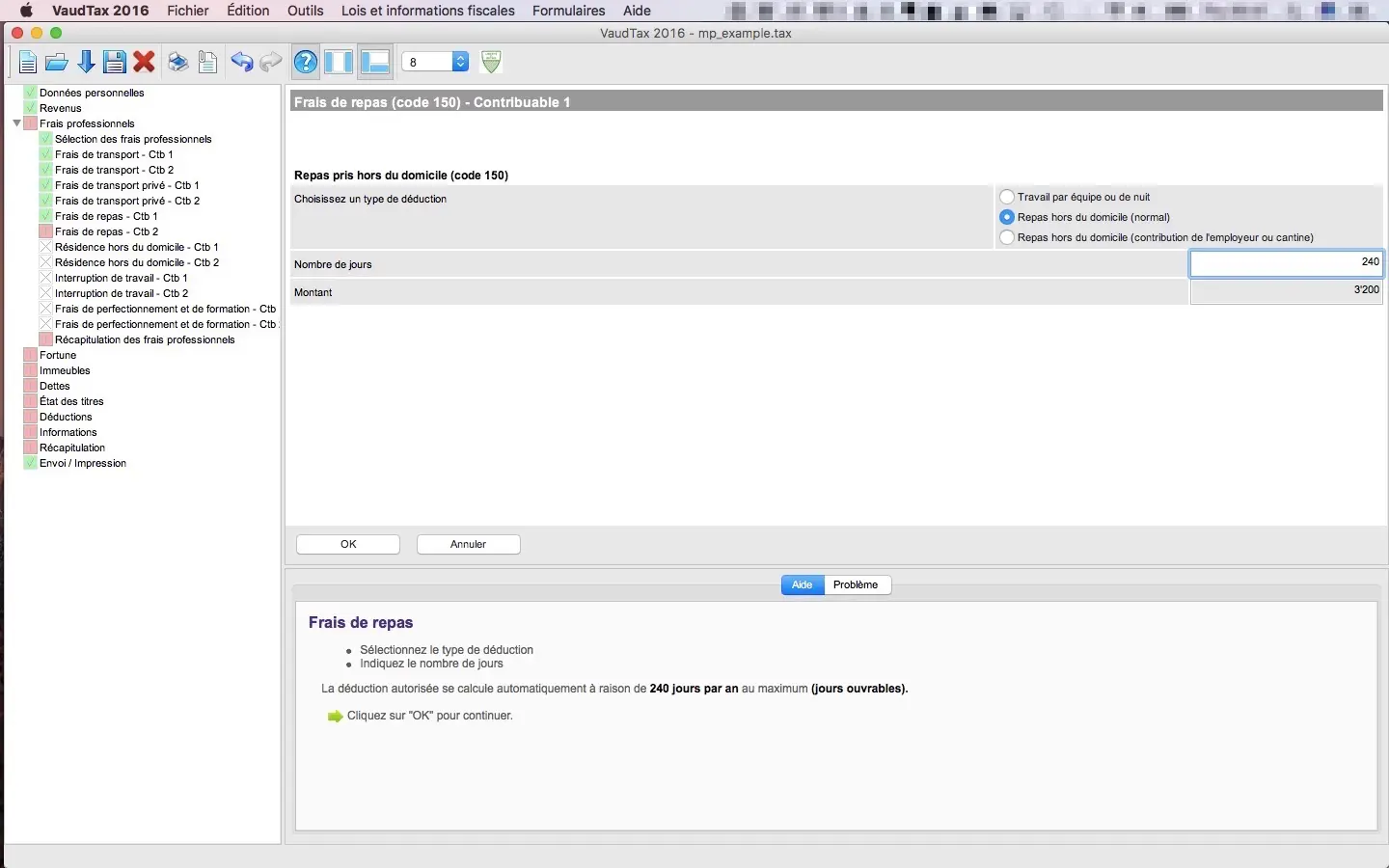Screen dimensions: 1389x868
Task: Open the Apple menu
Action: 26,11
